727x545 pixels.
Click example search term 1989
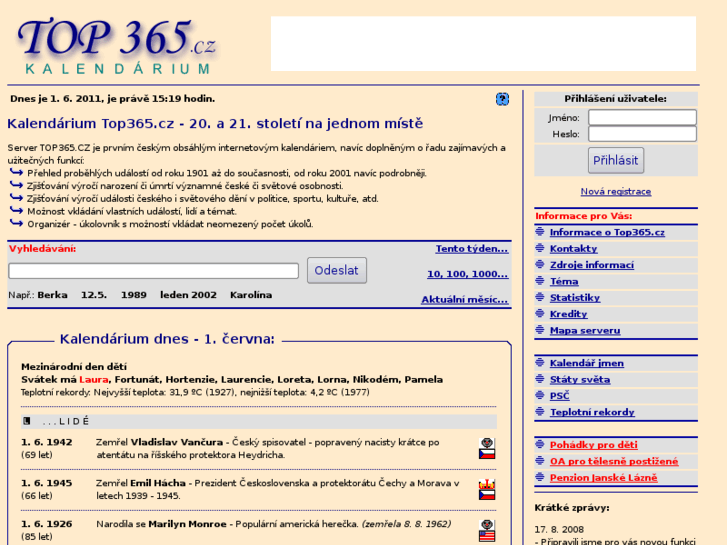coord(134,295)
